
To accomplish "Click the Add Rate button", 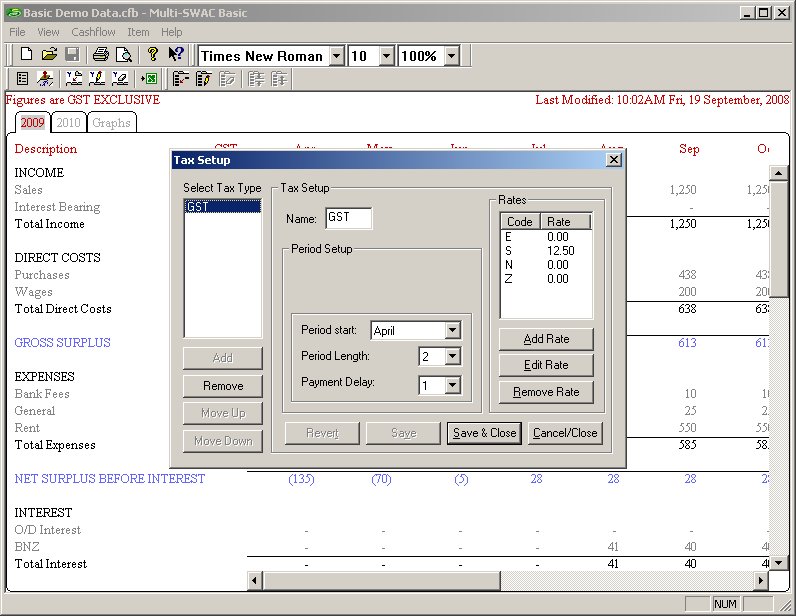I will tap(546, 339).
